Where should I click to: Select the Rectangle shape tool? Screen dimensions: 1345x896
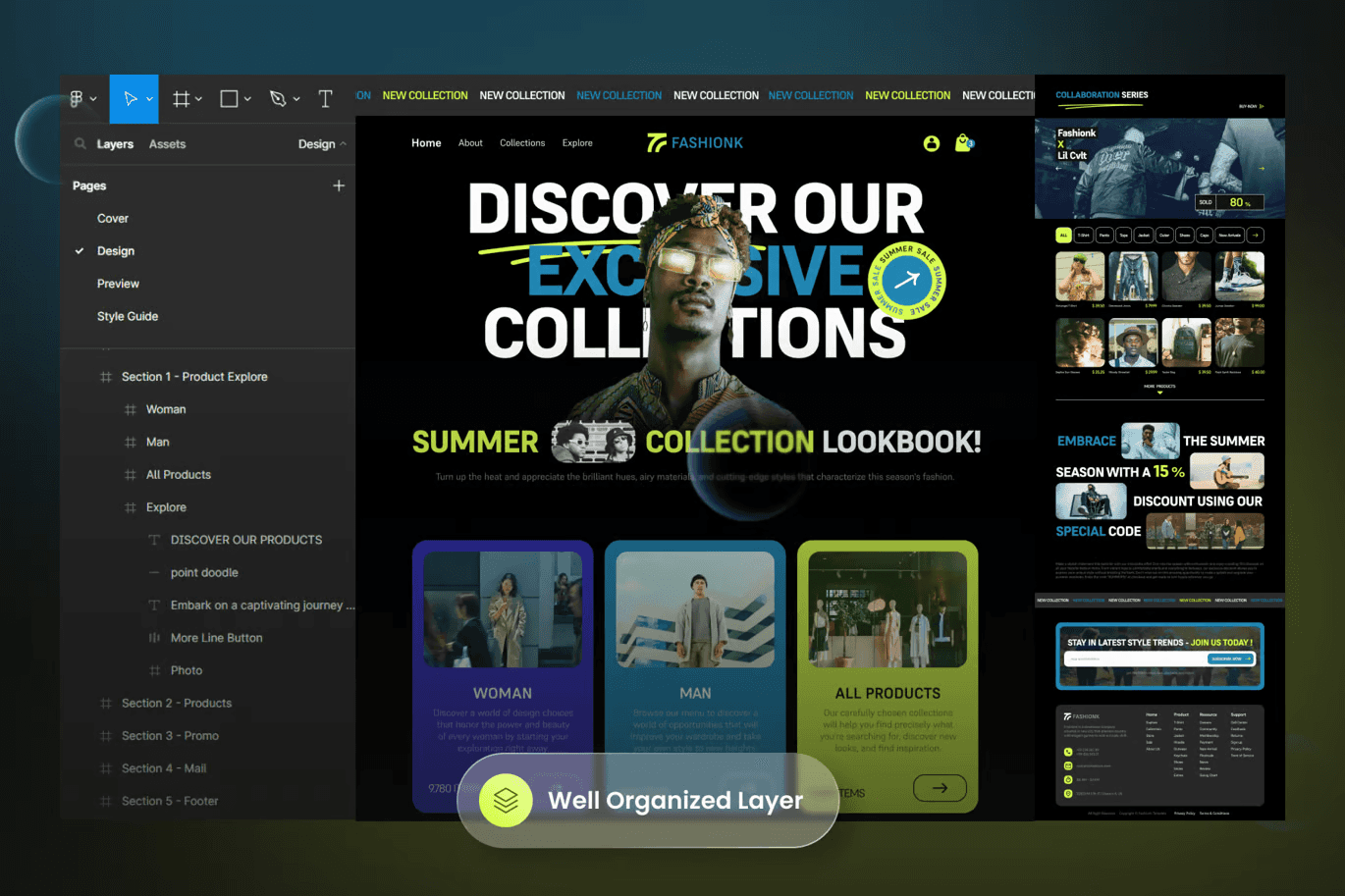click(229, 99)
